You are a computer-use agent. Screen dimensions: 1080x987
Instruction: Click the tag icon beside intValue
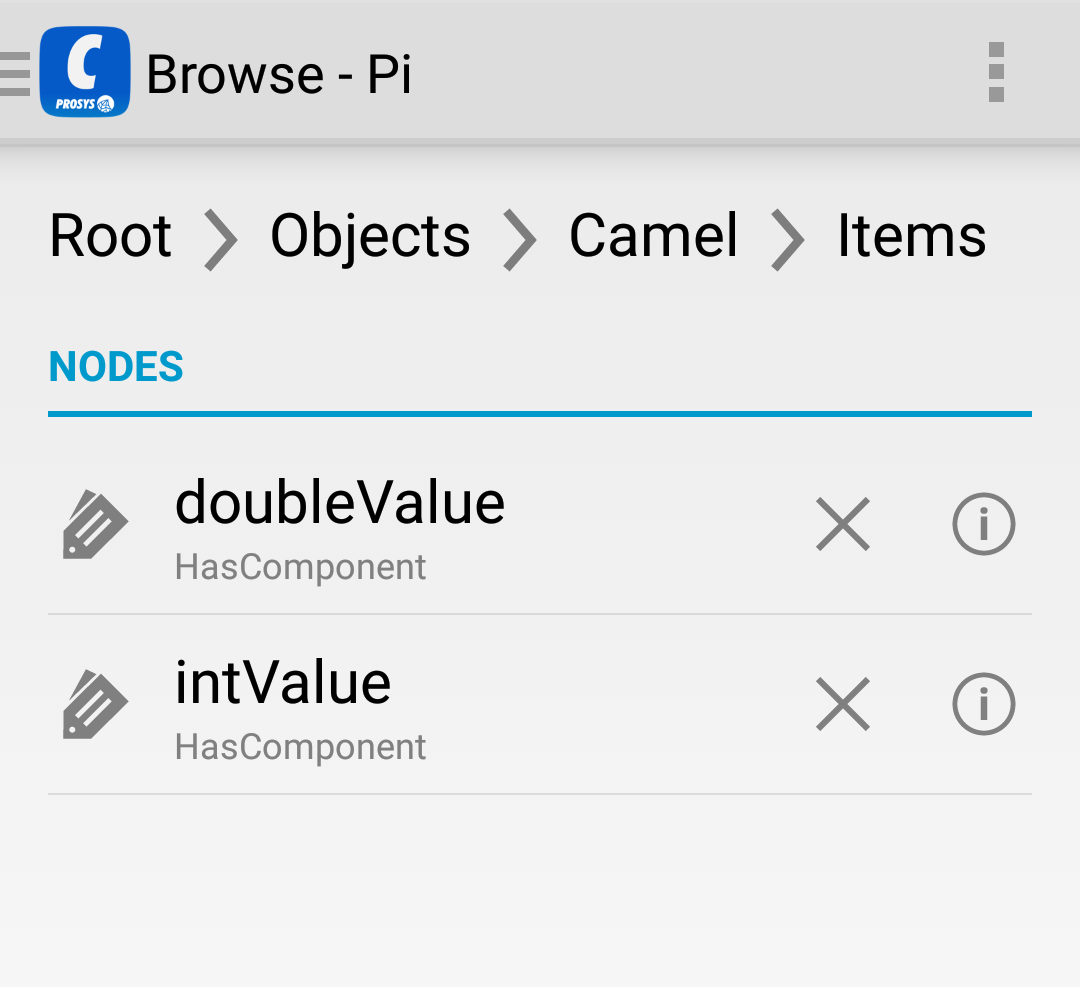point(95,704)
